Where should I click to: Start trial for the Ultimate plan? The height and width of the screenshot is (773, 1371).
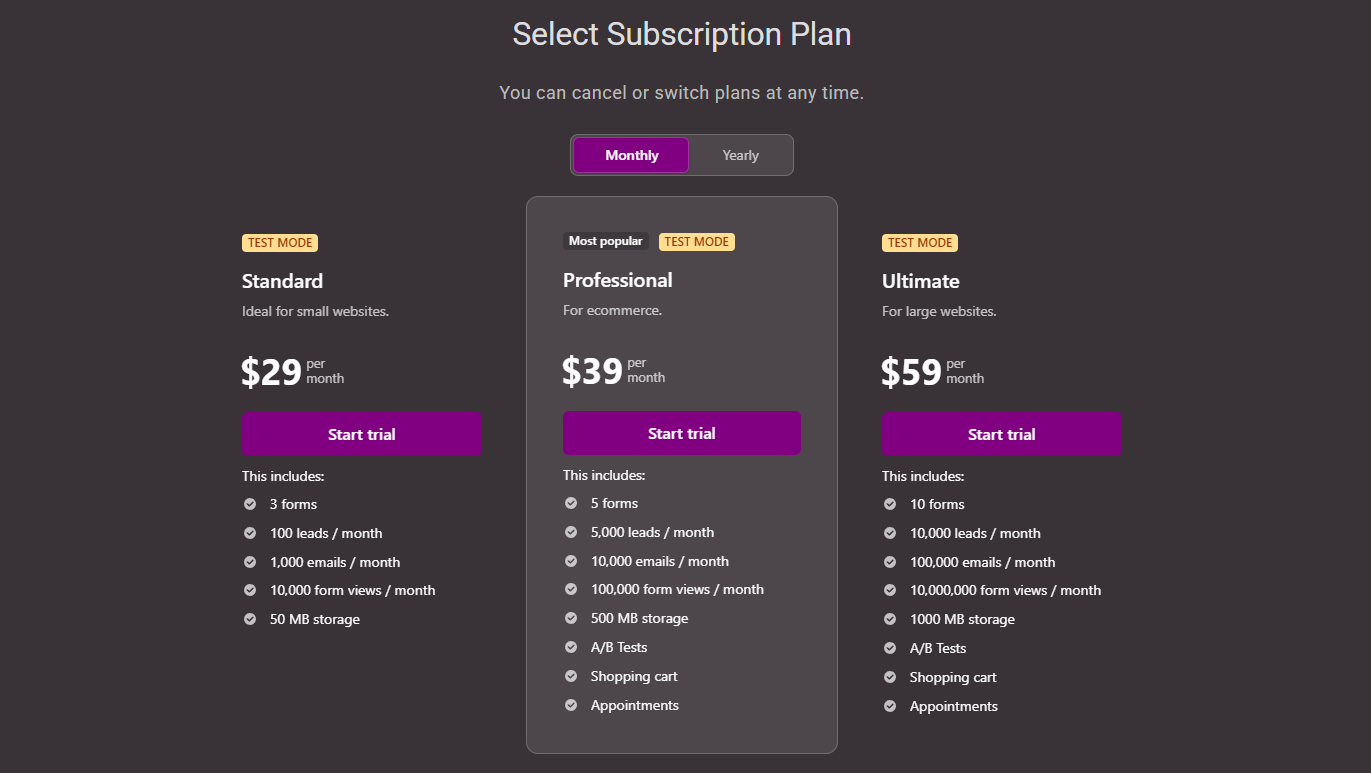click(x=1001, y=434)
